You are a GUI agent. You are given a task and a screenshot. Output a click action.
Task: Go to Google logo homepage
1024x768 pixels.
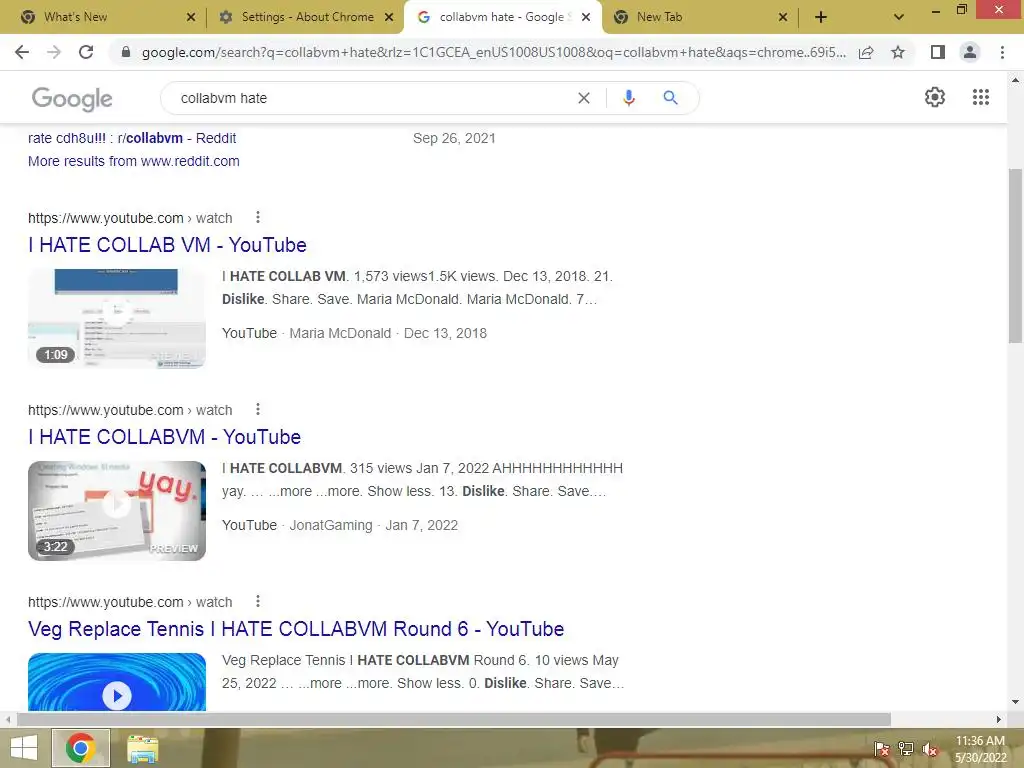point(72,99)
